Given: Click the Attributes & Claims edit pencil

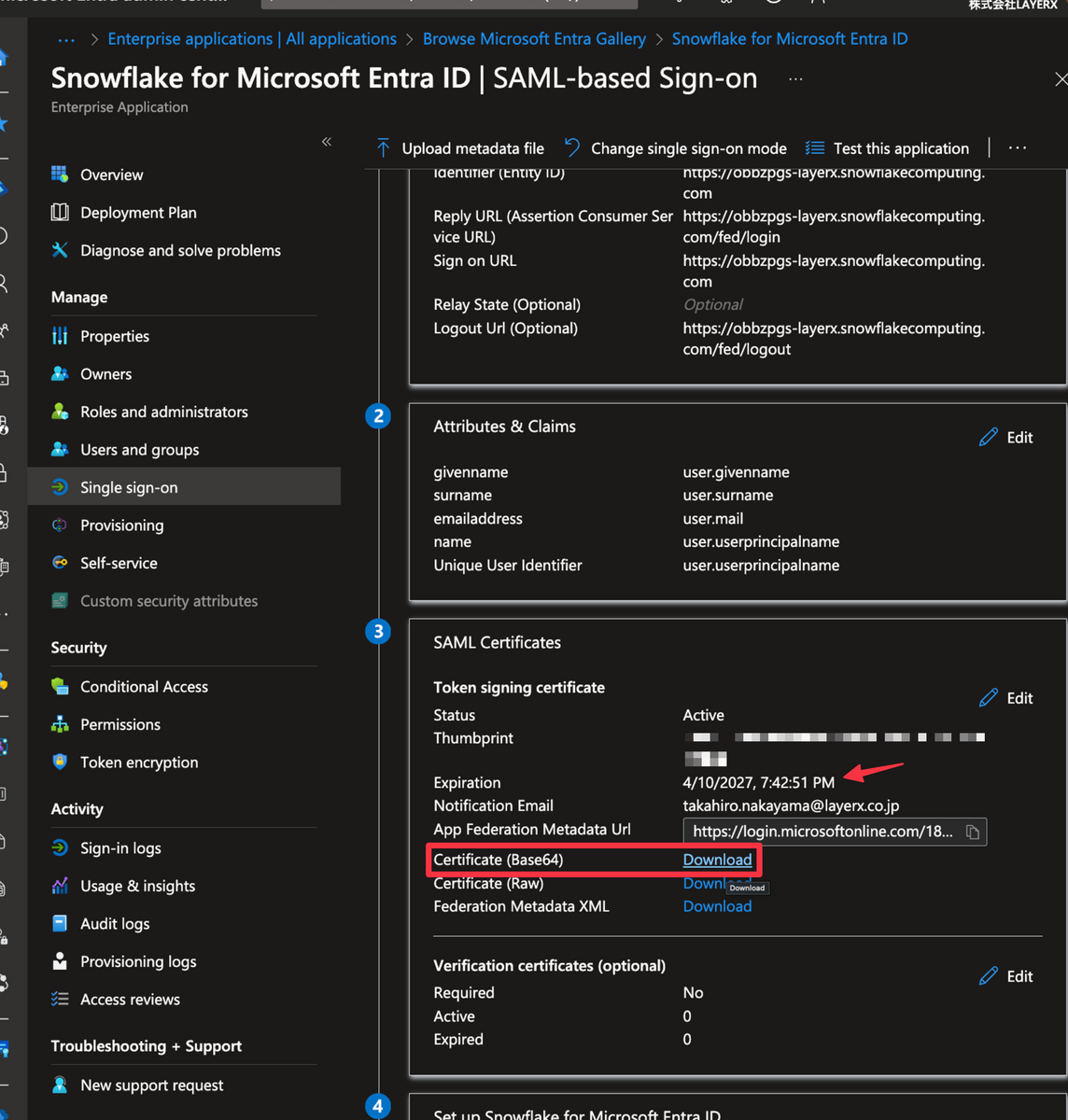Looking at the screenshot, I should coord(989,437).
